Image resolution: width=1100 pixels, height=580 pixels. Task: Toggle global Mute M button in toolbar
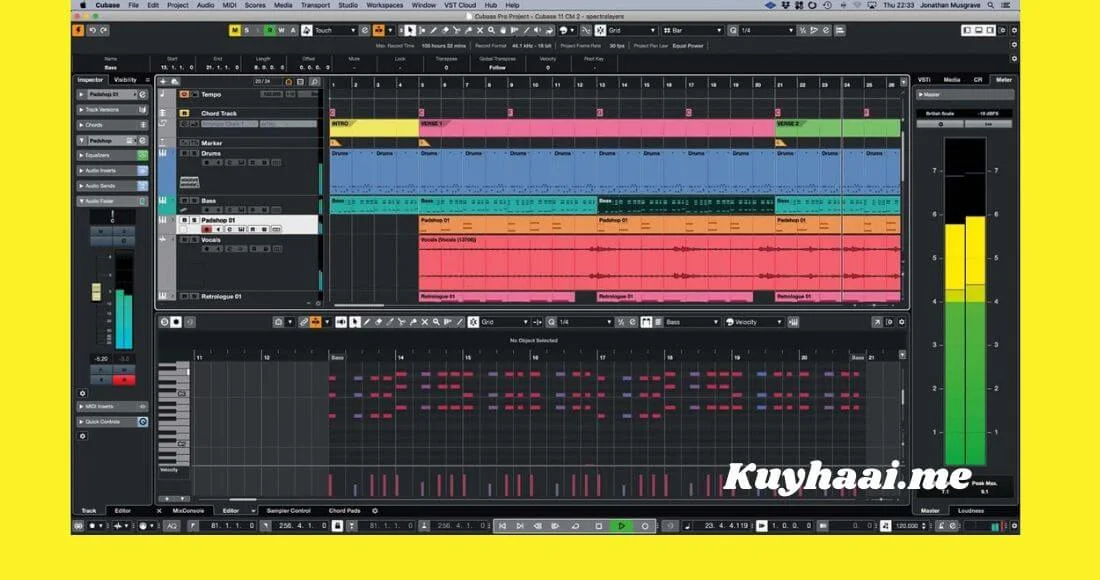[235, 30]
